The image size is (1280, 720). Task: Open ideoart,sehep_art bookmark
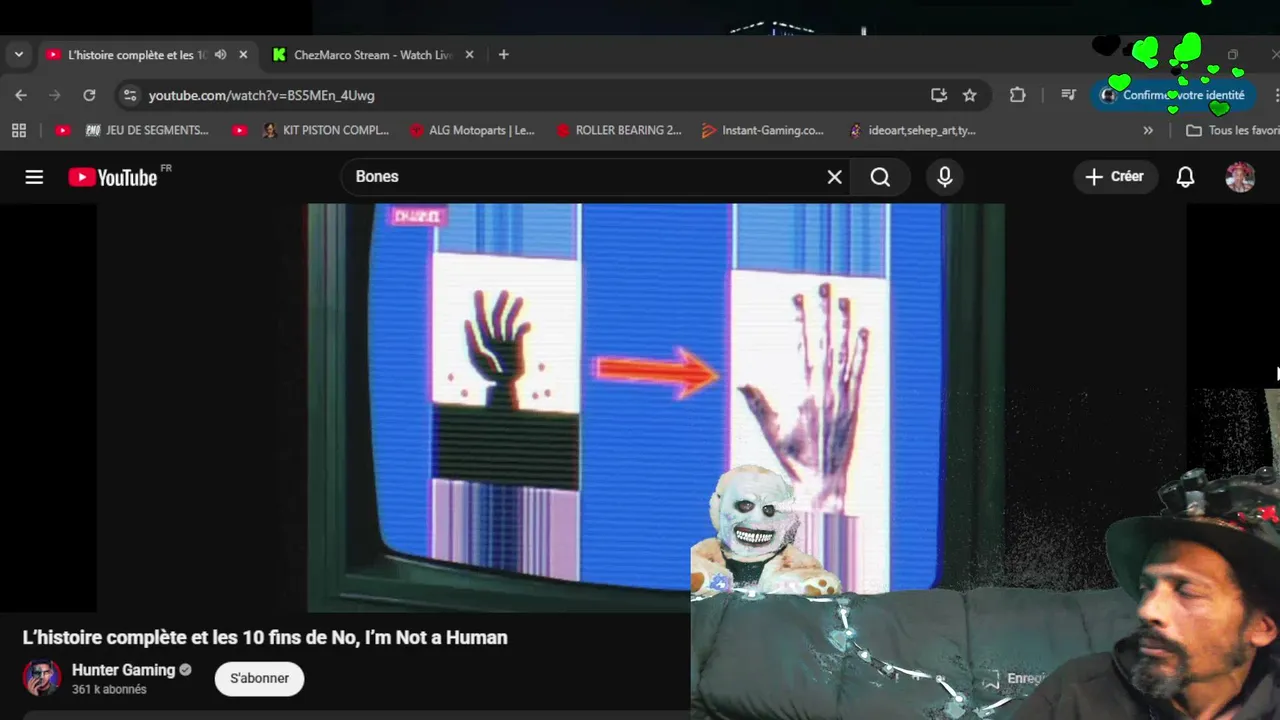[912, 130]
